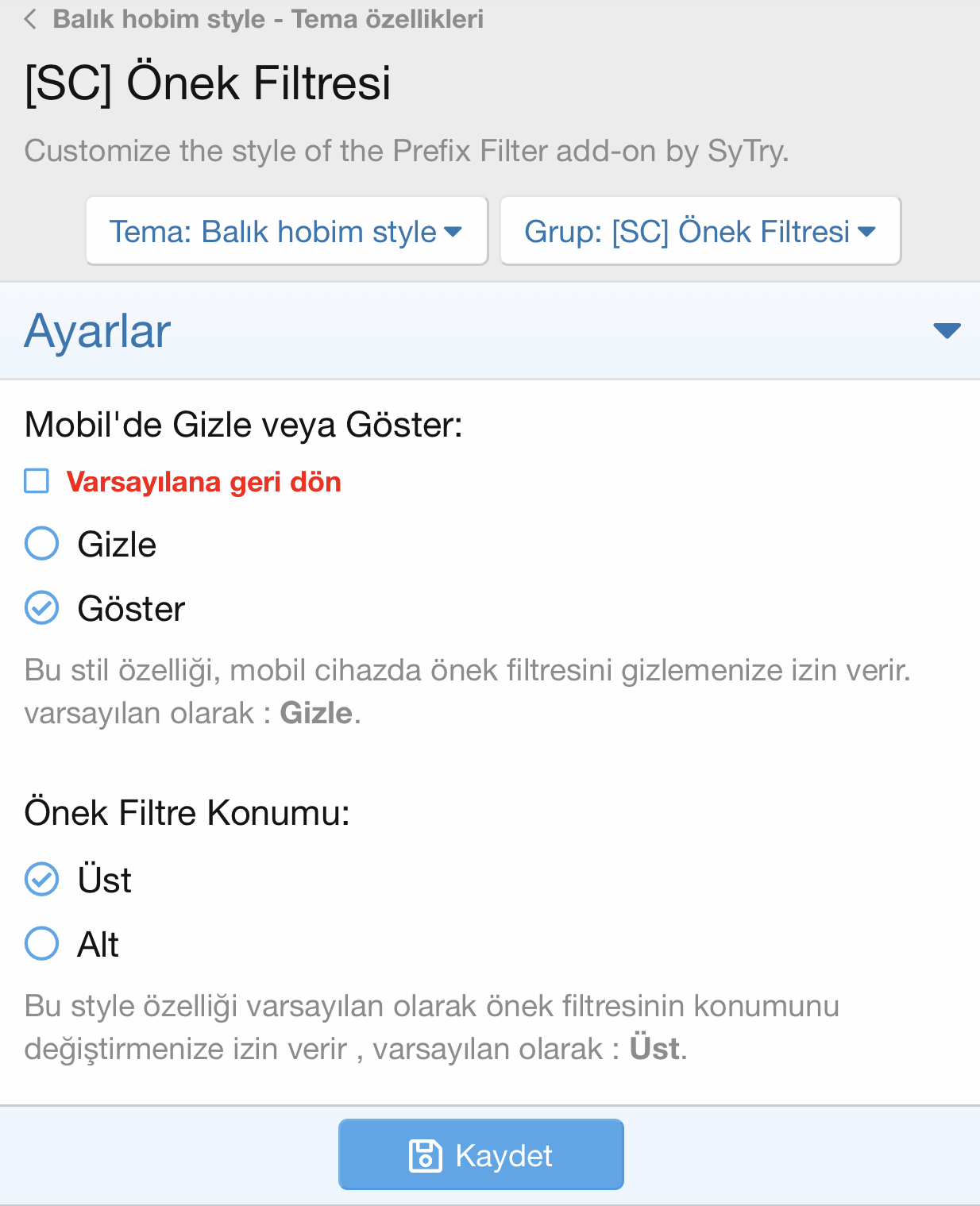
Task: Click the Varsayılana geri dön red label
Action: point(203,482)
